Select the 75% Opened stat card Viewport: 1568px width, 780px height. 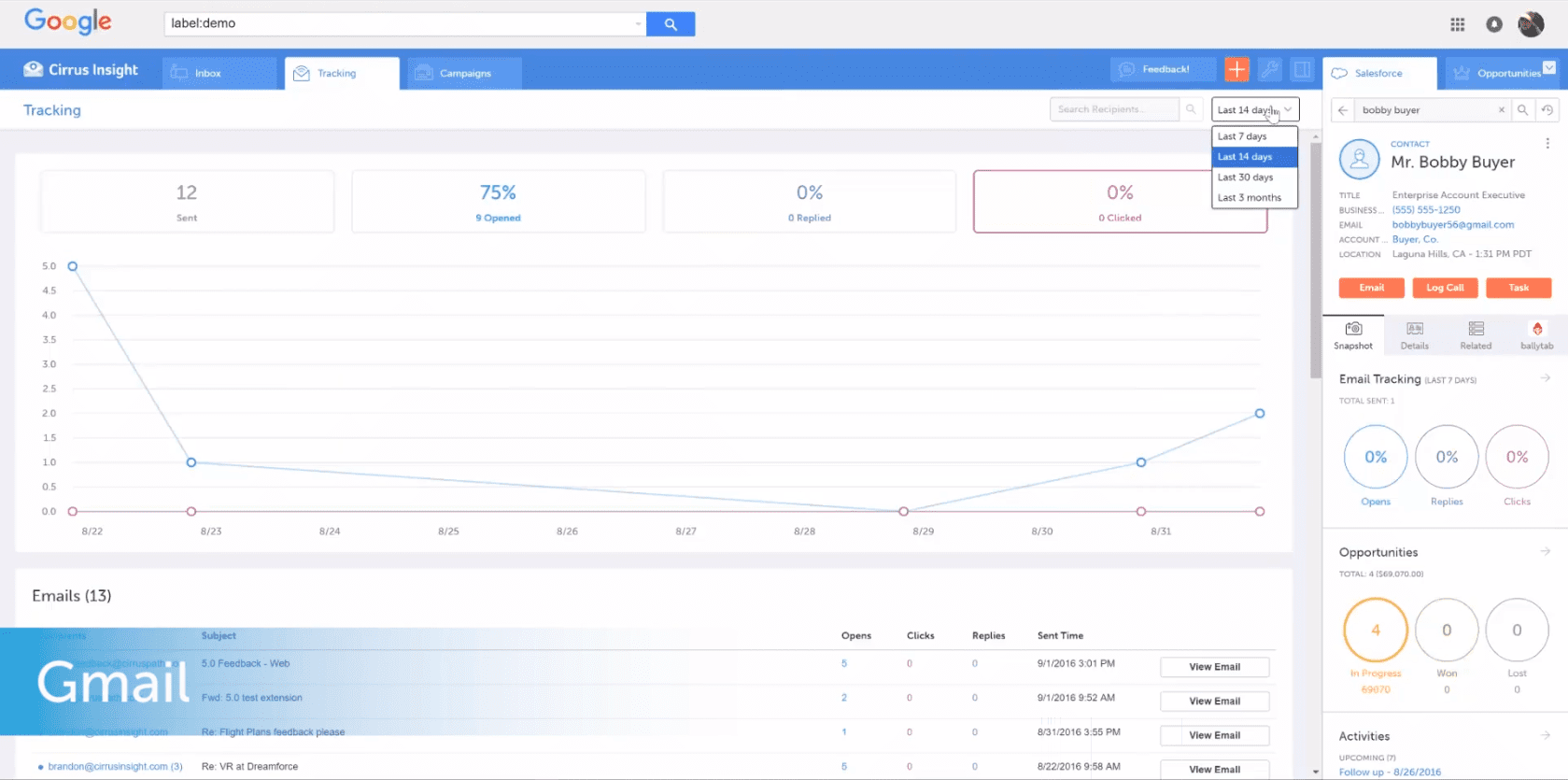[498, 201]
